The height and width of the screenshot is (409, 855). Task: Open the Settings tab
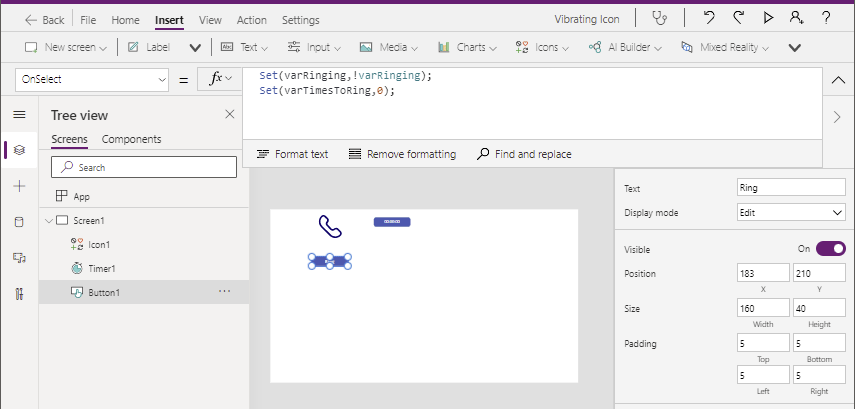click(300, 20)
